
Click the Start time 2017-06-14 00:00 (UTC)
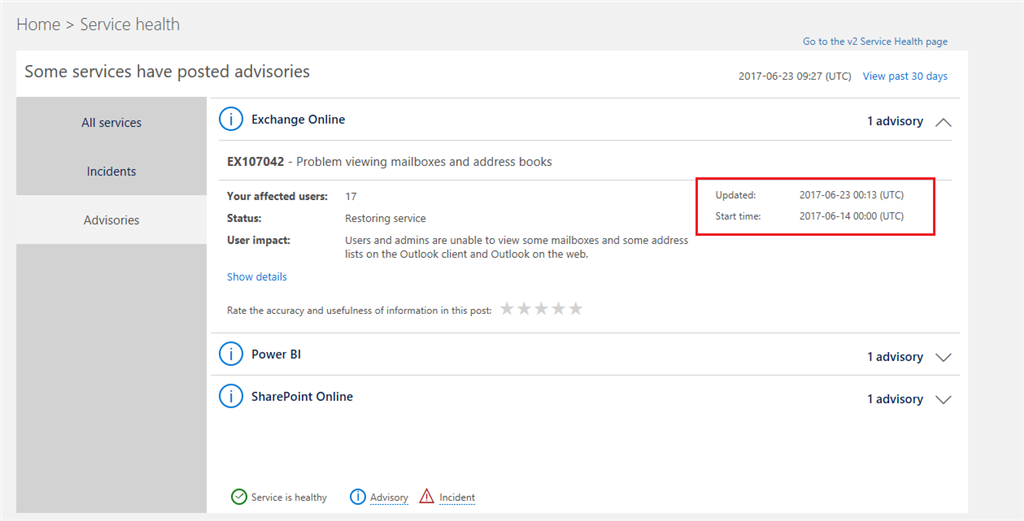(x=852, y=216)
